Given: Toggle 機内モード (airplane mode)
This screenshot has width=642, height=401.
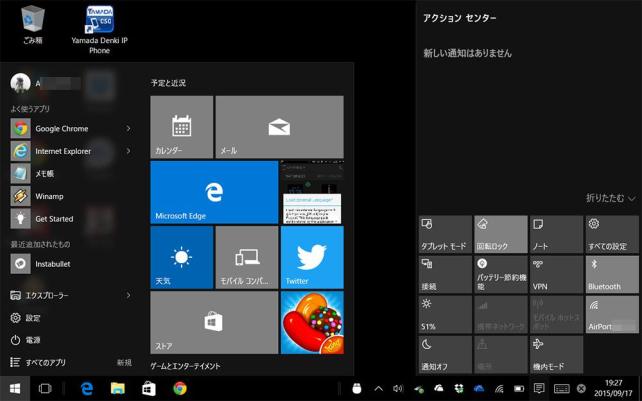Looking at the screenshot, I should [x=556, y=355].
